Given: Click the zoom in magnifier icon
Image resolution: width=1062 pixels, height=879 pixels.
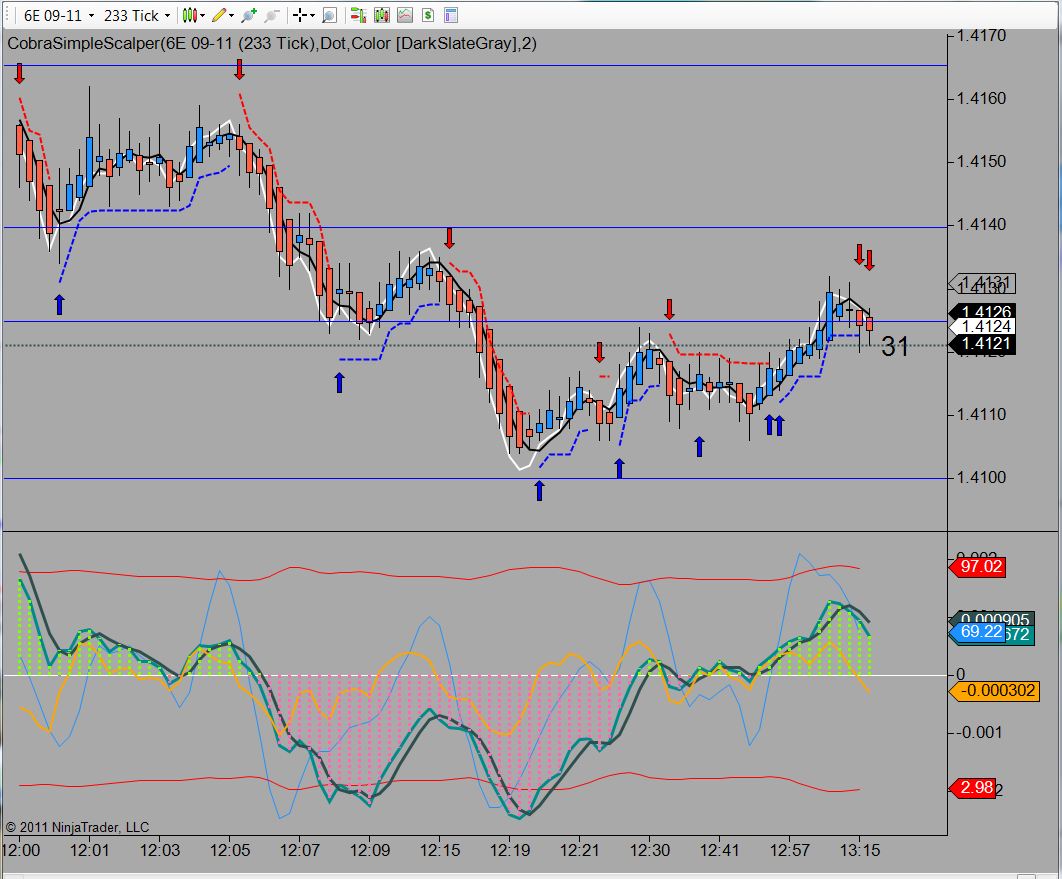Looking at the screenshot, I should (x=249, y=15).
